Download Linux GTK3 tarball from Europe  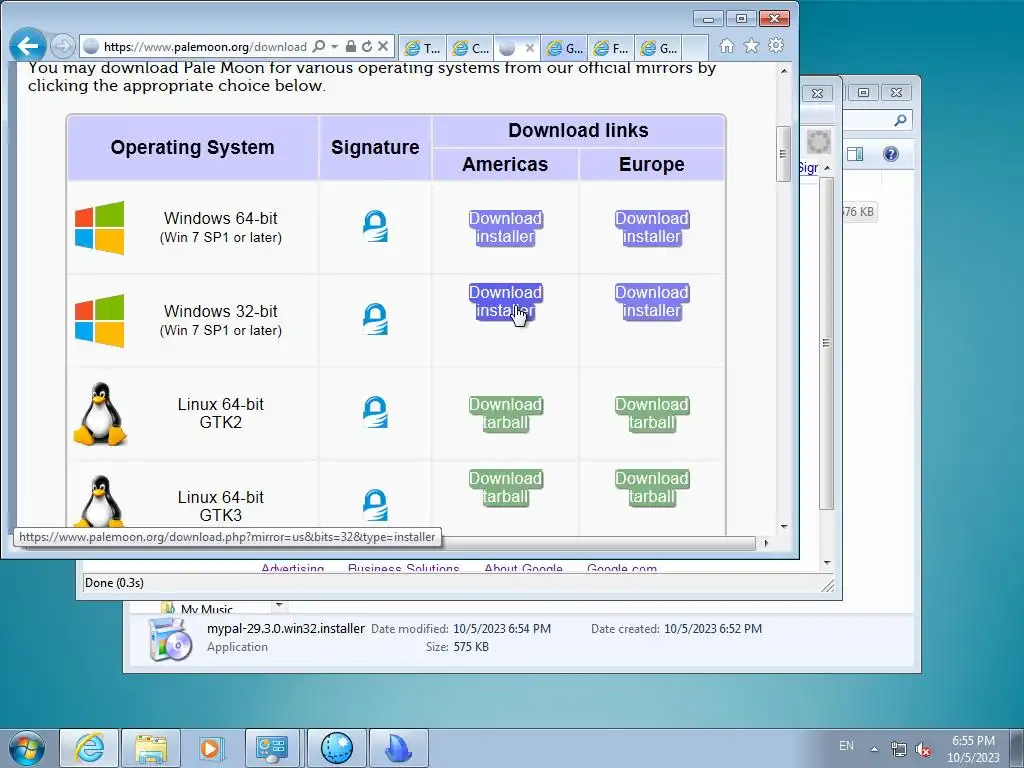point(652,487)
